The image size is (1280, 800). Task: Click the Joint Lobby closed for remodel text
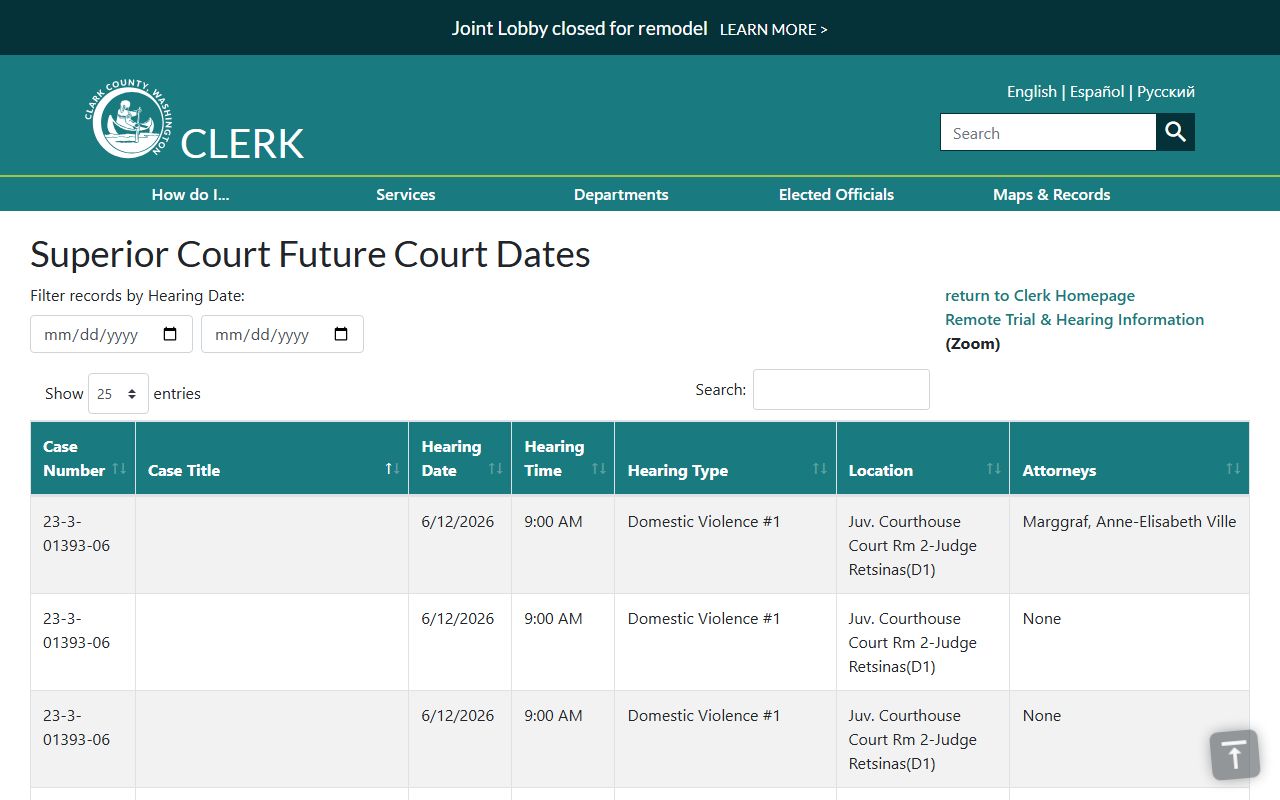[580, 28]
